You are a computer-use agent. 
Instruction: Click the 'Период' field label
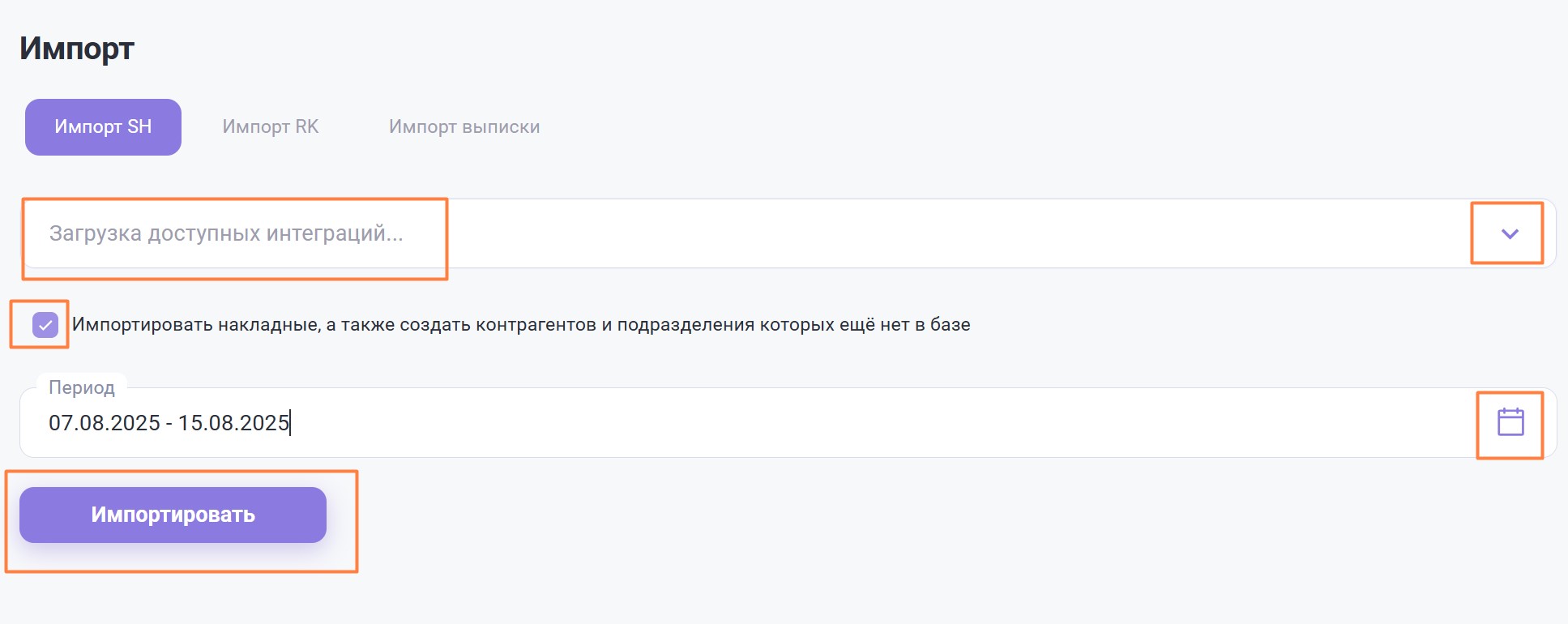[82, 387]
